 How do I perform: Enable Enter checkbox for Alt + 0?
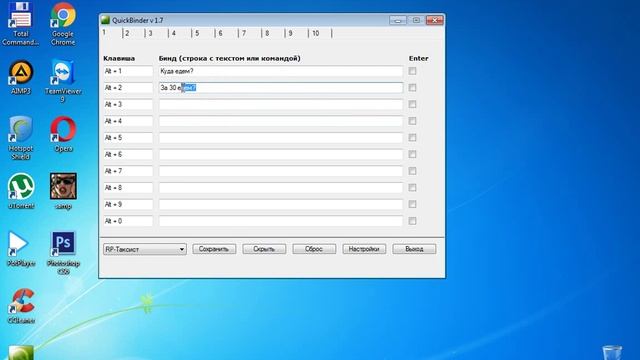tap(412, 221)
